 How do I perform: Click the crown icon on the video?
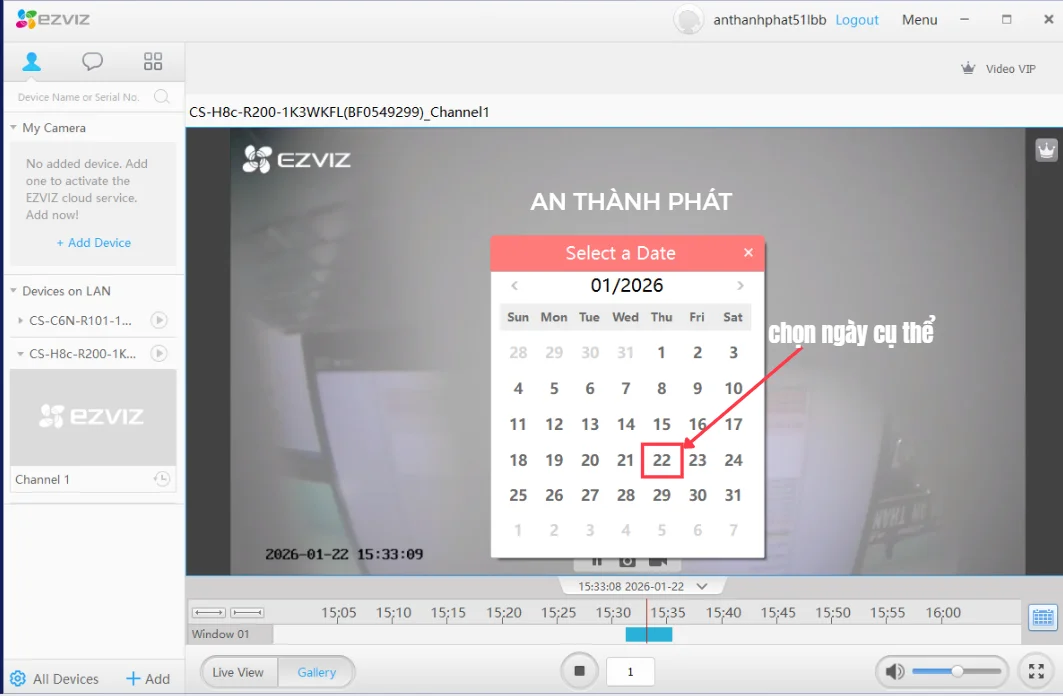1045,150
